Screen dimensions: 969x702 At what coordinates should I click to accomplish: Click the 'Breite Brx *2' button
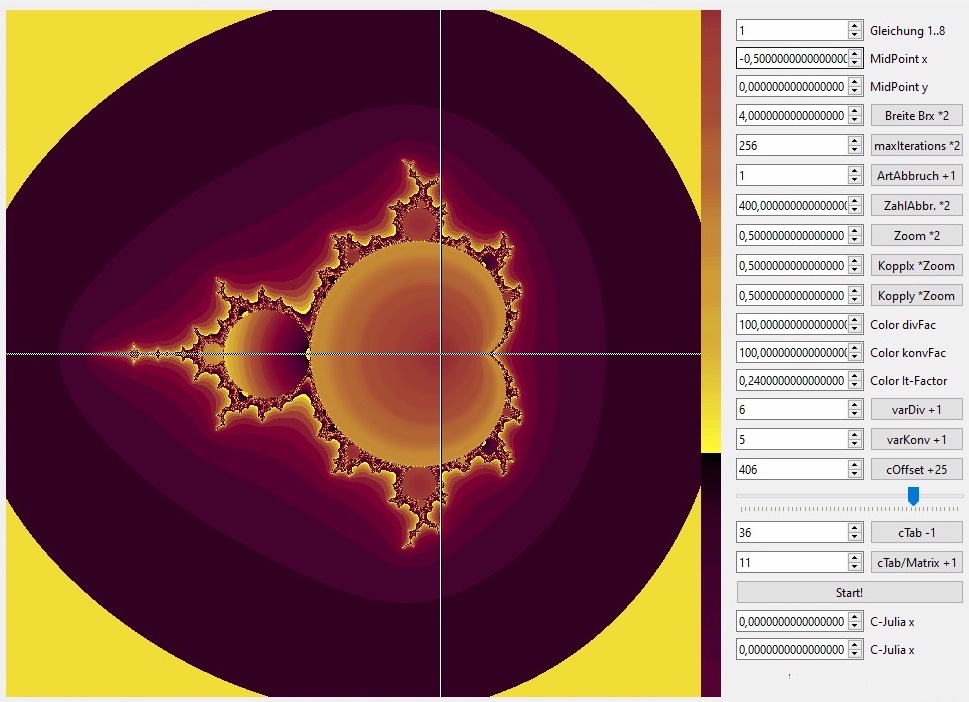[916, 116]
